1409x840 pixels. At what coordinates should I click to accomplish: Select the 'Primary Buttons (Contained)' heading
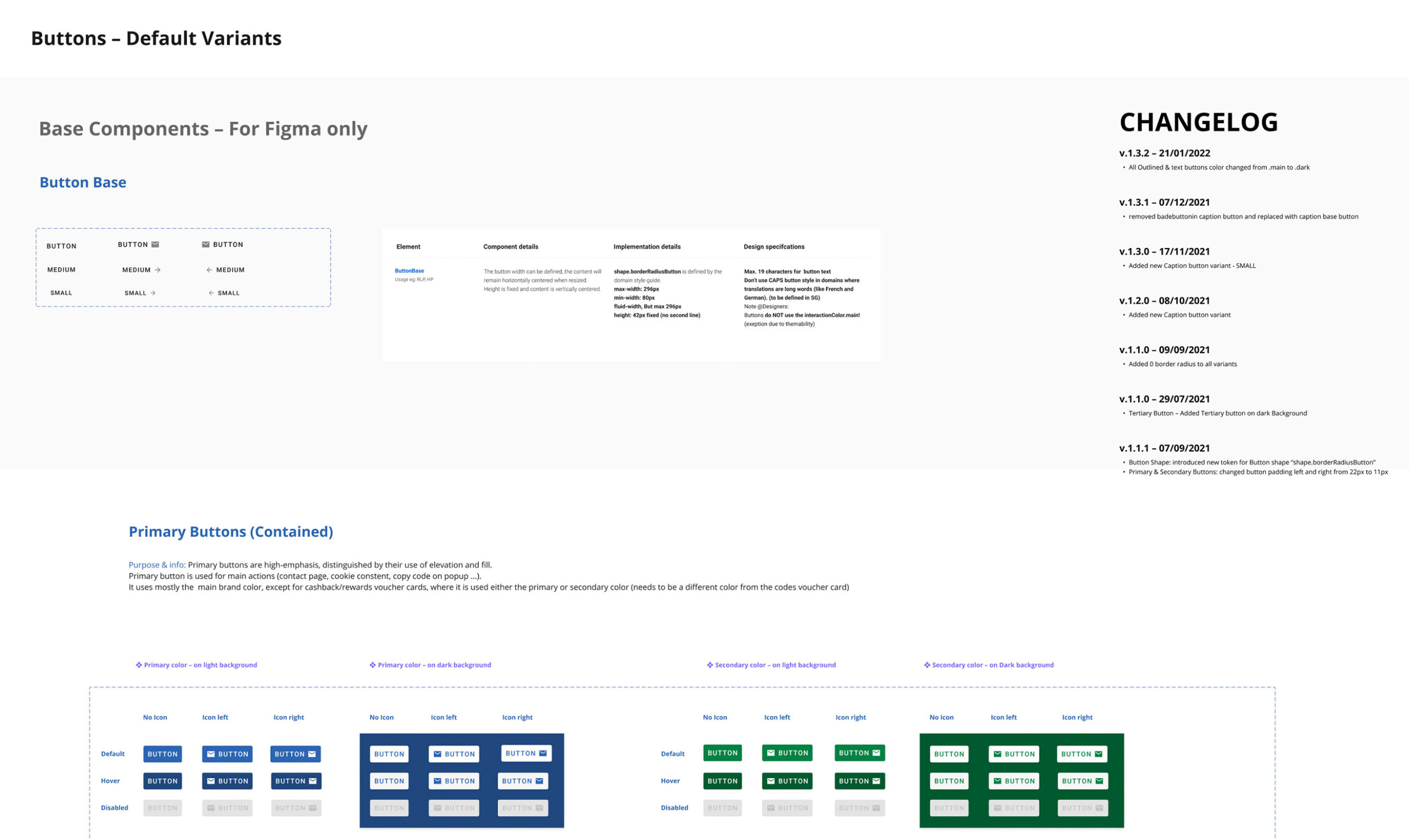click(231, 531)
